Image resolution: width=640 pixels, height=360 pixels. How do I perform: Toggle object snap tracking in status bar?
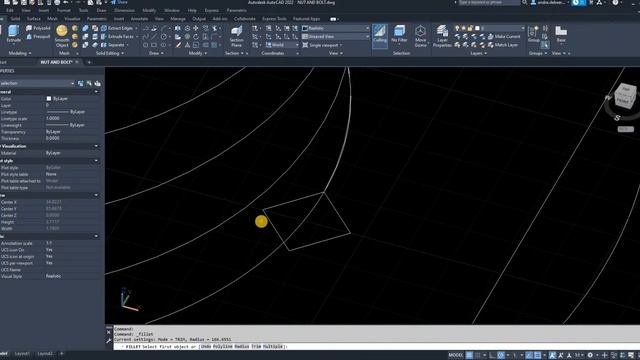[529, 355]
